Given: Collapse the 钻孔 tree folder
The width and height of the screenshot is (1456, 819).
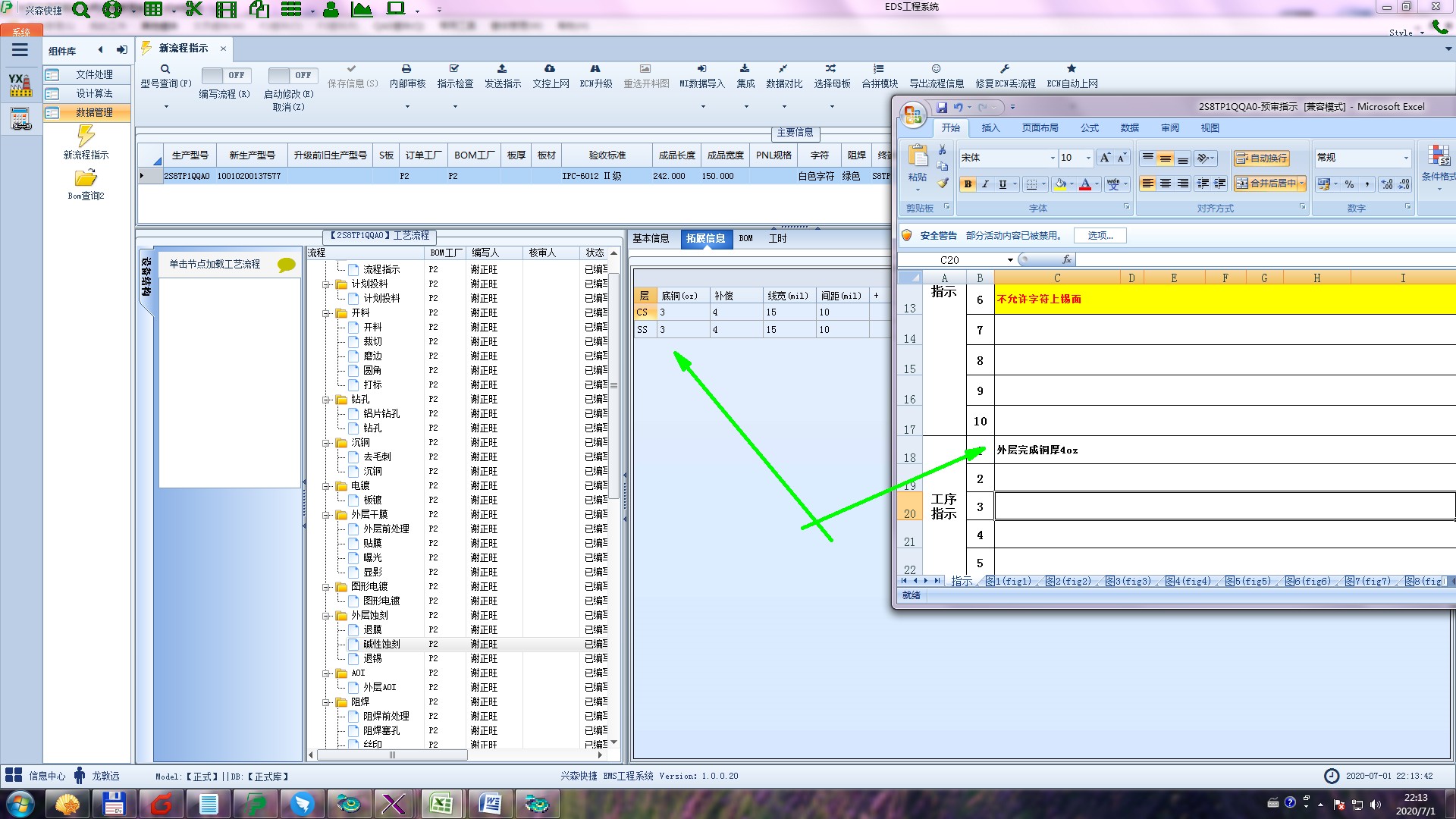Looking at the screenshot, I should [327, 400].
